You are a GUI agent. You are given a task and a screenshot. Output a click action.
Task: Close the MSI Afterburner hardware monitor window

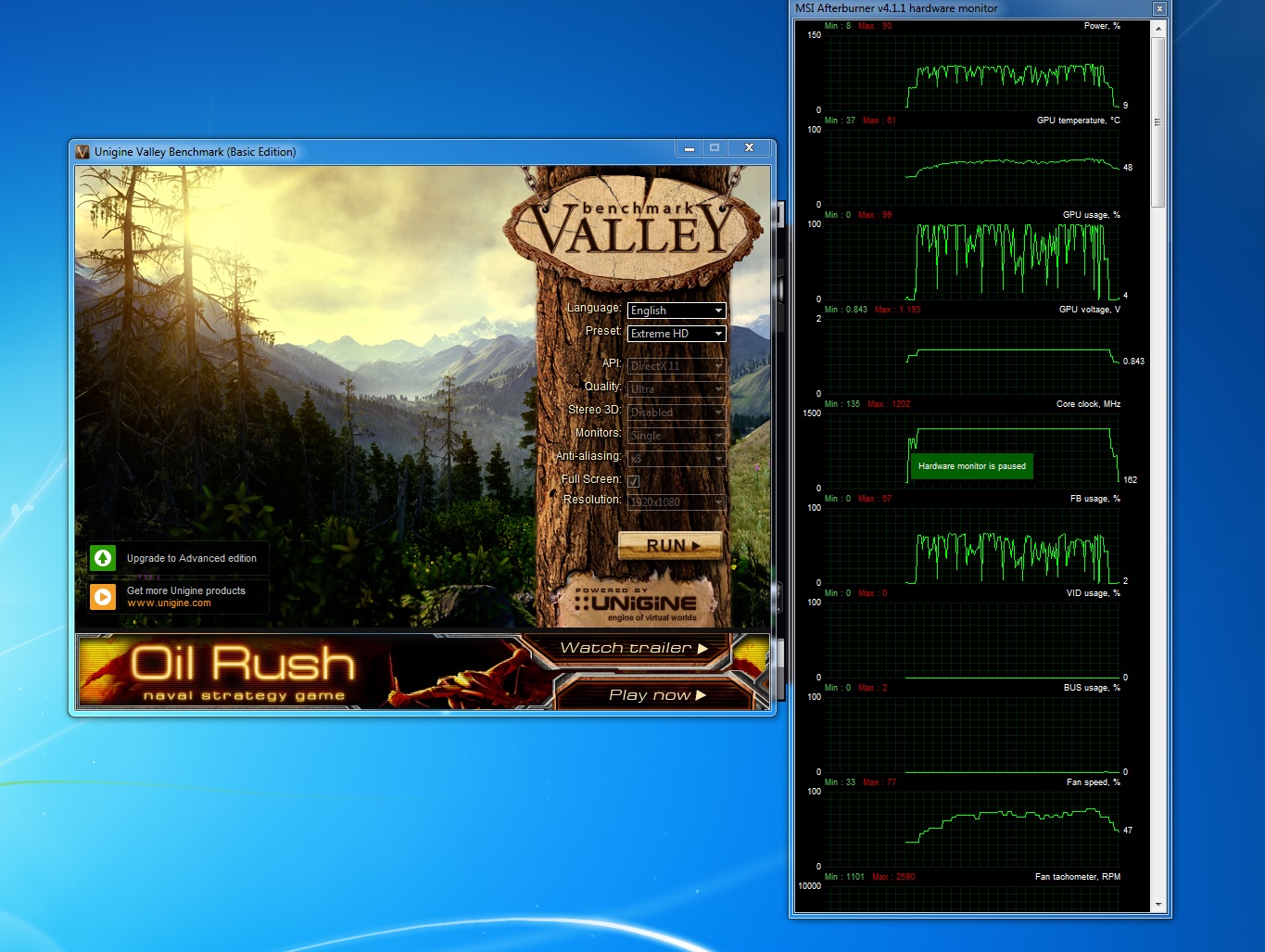click(1159, 8)
